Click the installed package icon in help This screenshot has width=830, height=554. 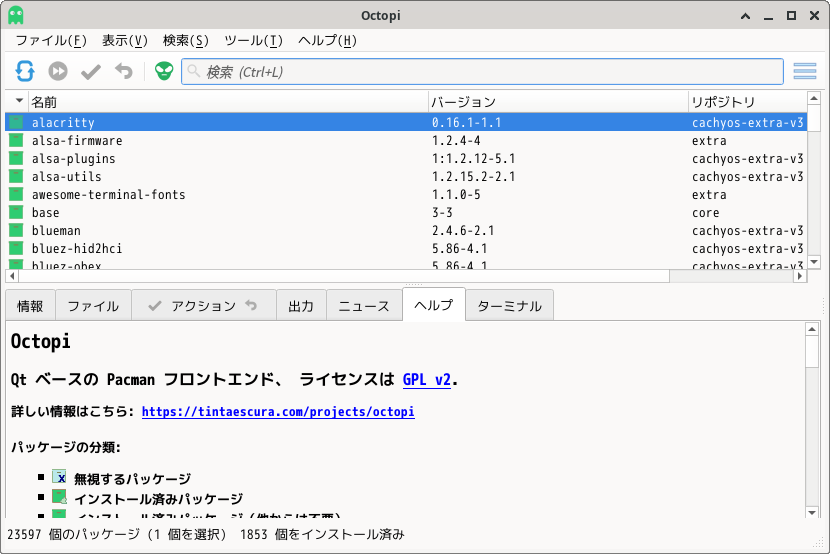pyautogui.click(x=59, y=497)
